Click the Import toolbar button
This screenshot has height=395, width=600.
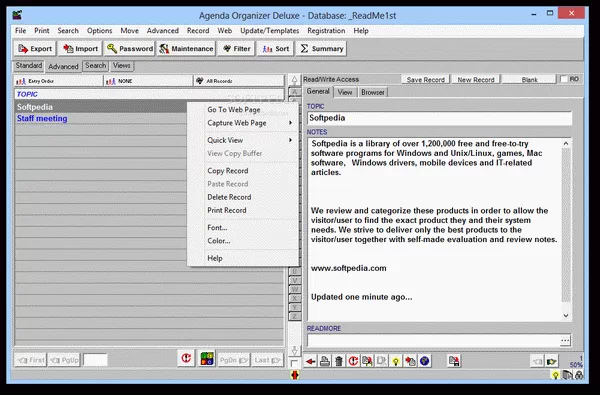point(80,49)
